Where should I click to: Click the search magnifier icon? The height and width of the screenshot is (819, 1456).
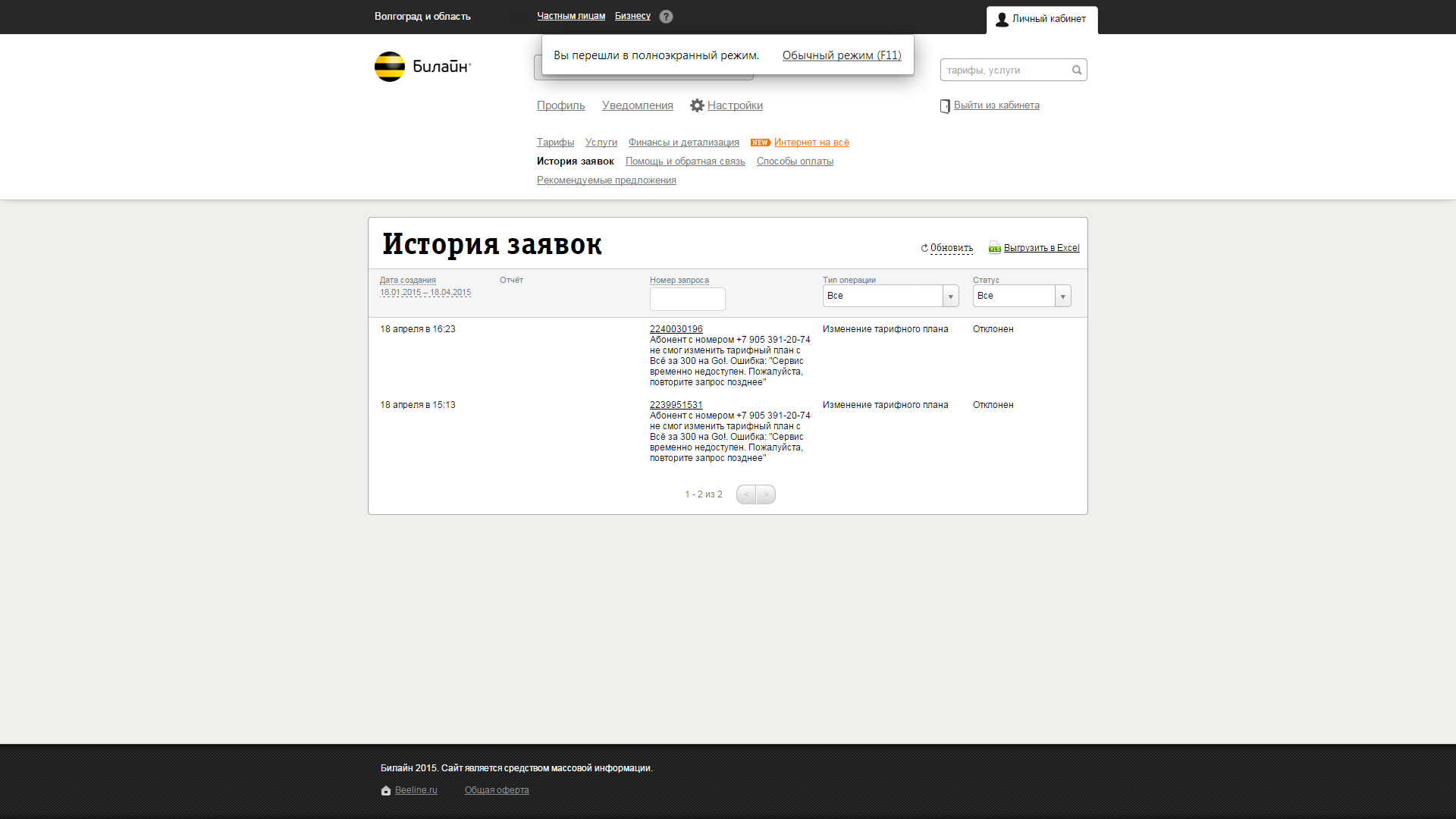click(1077, 70)
